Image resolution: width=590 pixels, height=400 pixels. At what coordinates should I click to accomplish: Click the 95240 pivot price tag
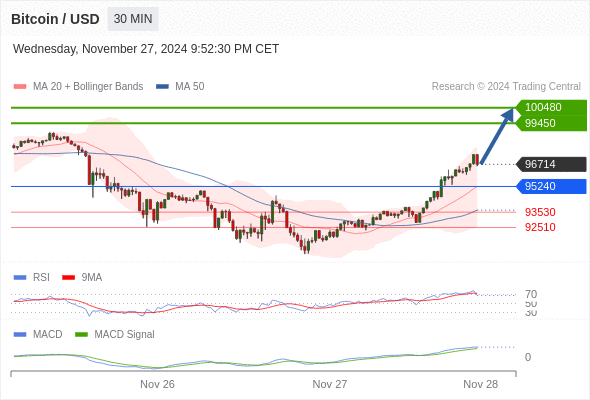pyautogui.click(x=551, y=186)
